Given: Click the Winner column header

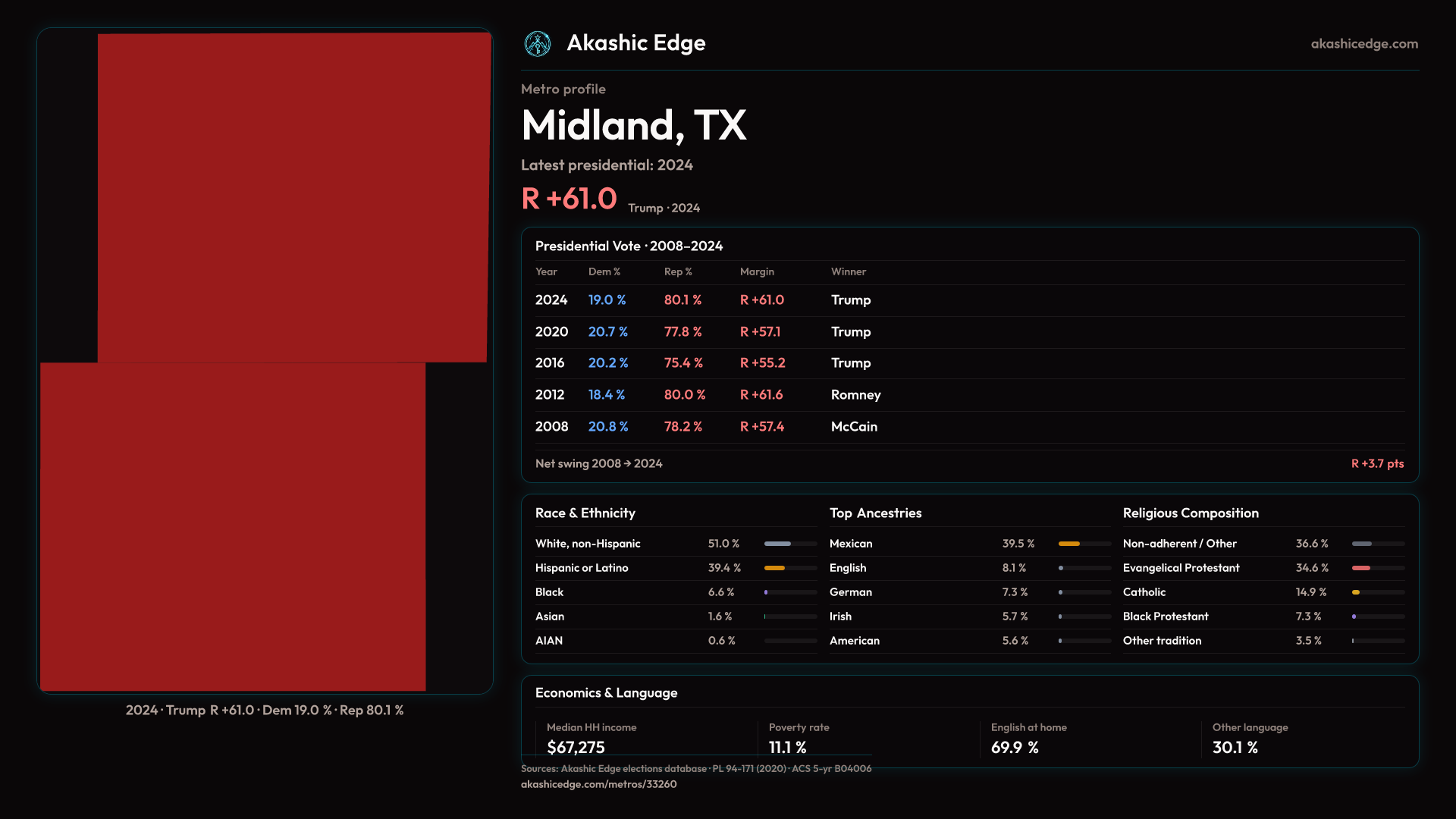Looking at the screenshot, I should click(848, 271).
